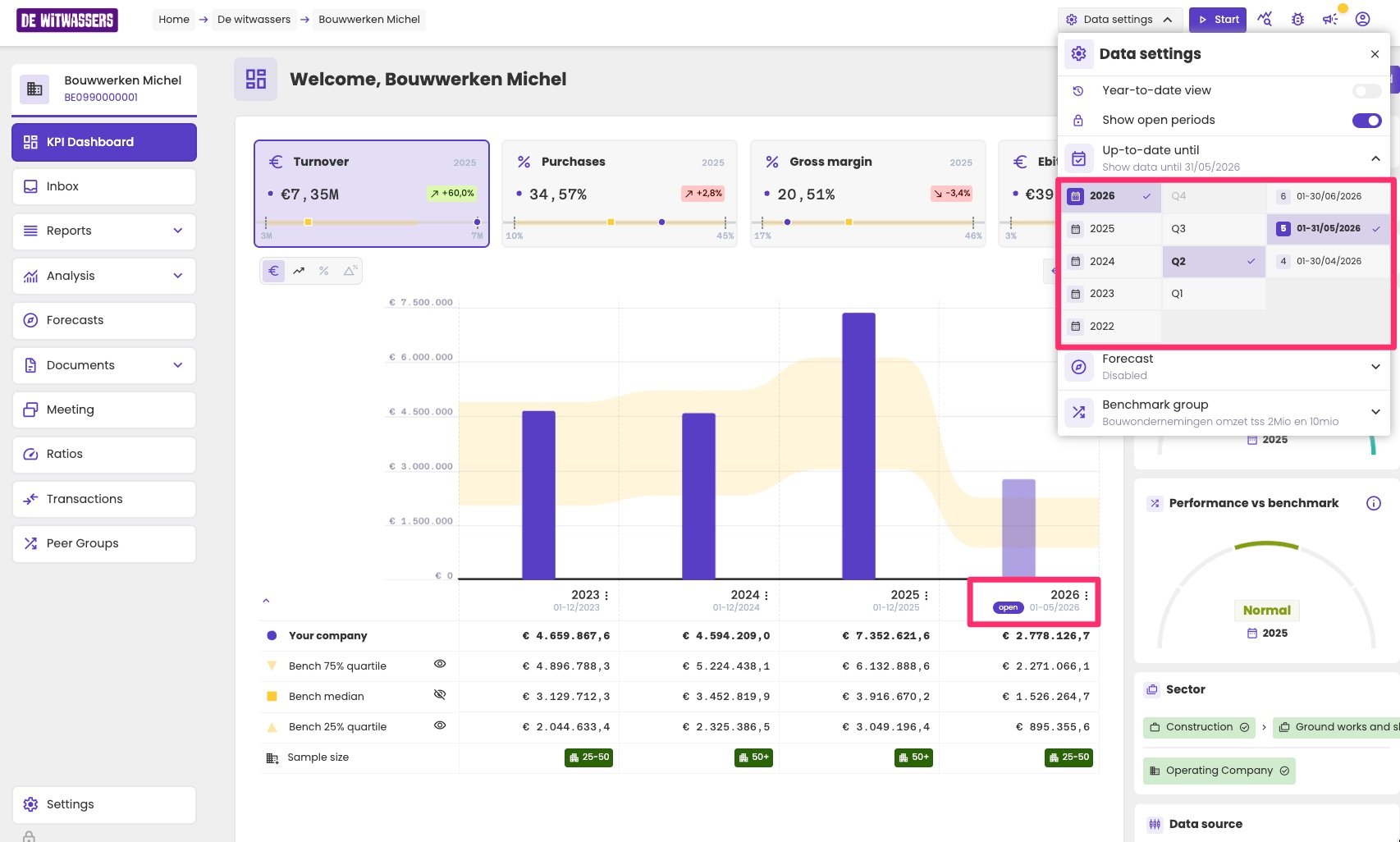Open Inbox
Image resolution: width=1400 pixels, height=842 pixels.
104,186
